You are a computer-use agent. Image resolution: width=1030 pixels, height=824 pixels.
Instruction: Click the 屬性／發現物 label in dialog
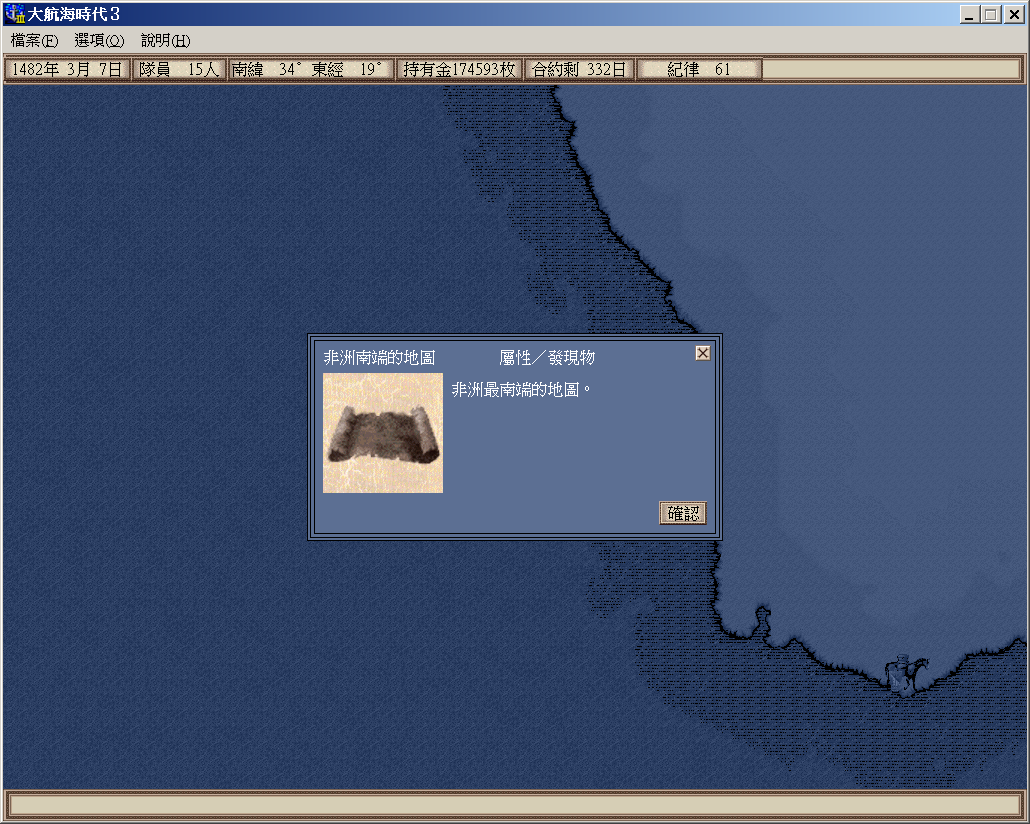[x=547, y=358]
